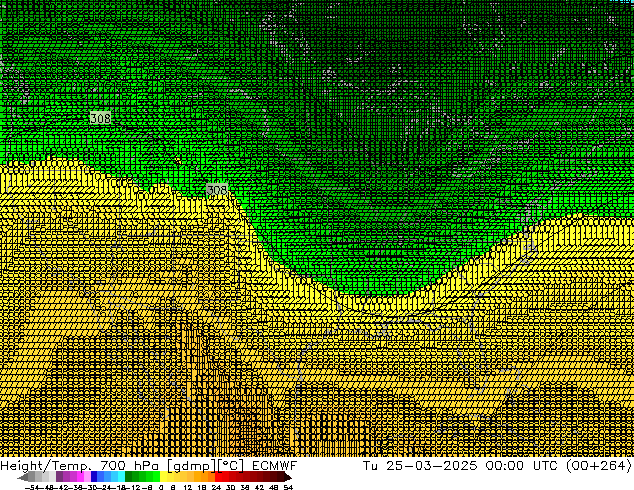Click the positive '54' legend scale value

pyautogui.click(x=288, y=487)
